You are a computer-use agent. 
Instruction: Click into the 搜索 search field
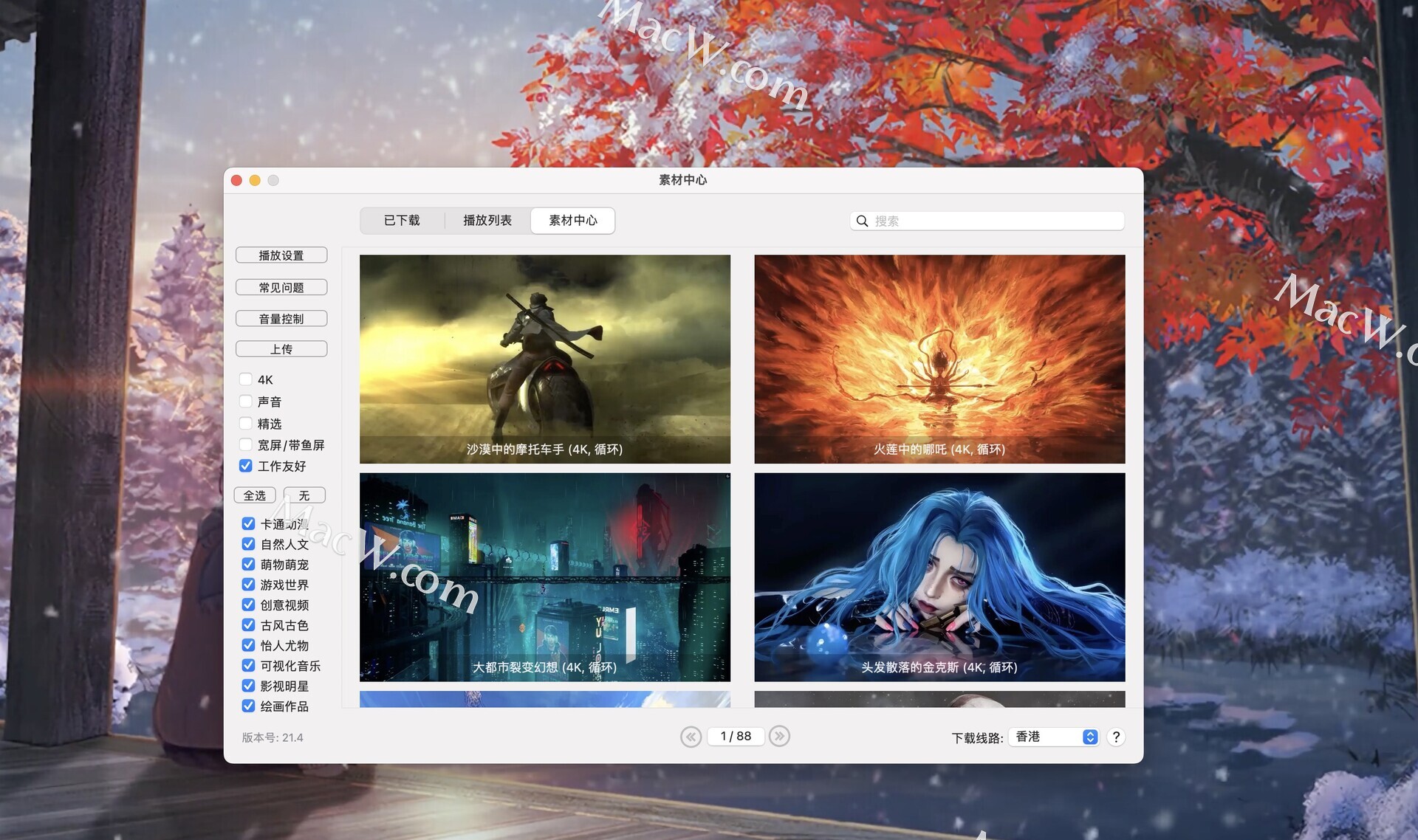[x=987, y=221]
